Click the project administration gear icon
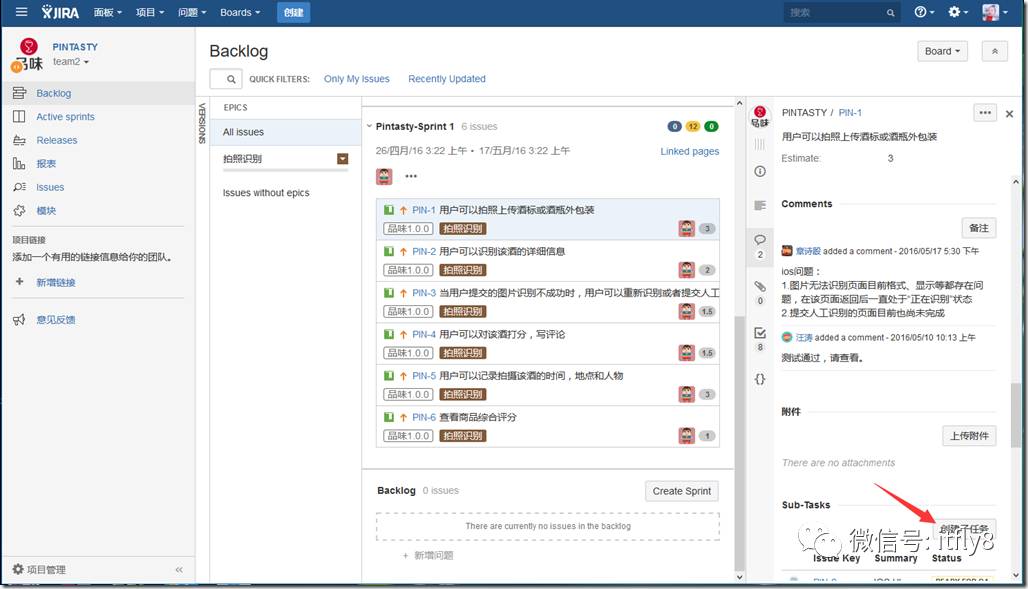 click(x=18, y=569)
